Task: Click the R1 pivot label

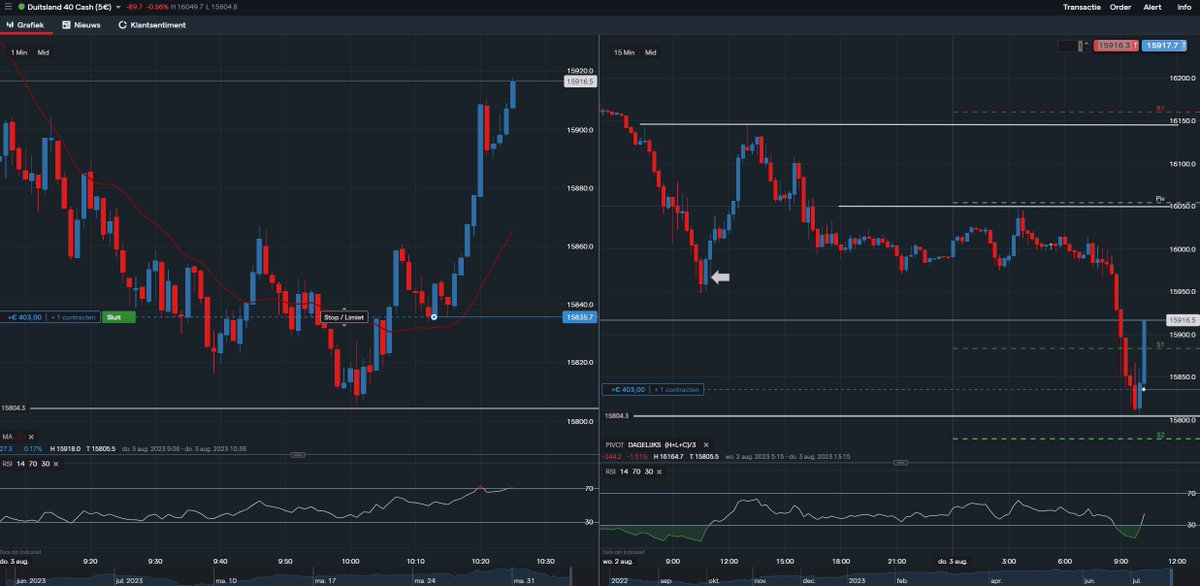Action: click(x=1160, y=108)
